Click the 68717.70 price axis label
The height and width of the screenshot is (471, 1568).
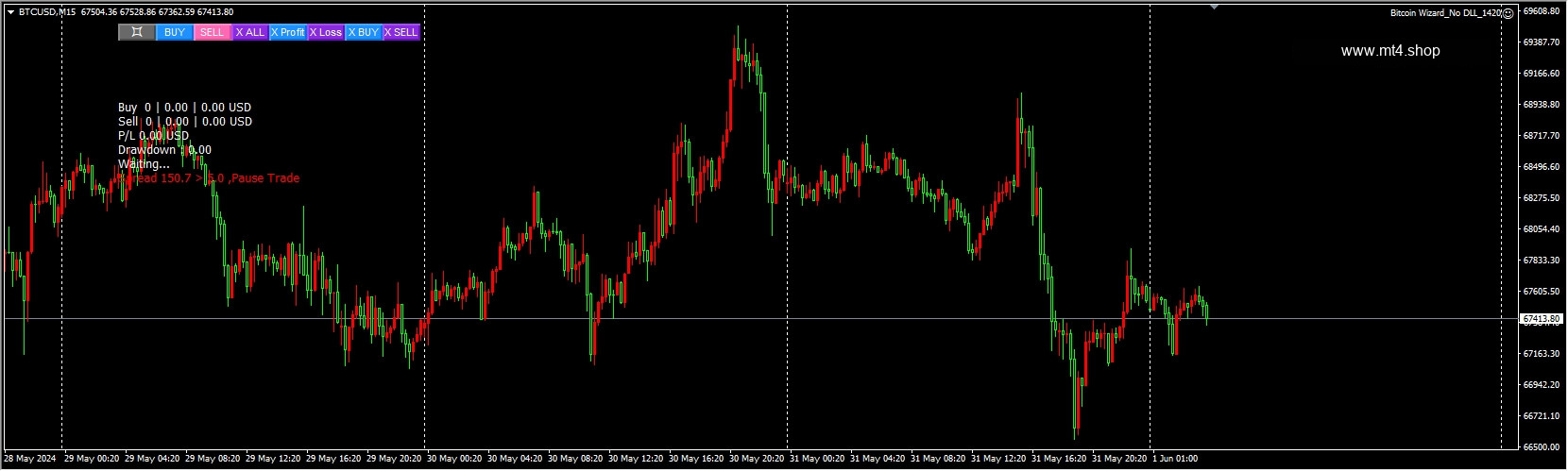[x=1542, y=136]
